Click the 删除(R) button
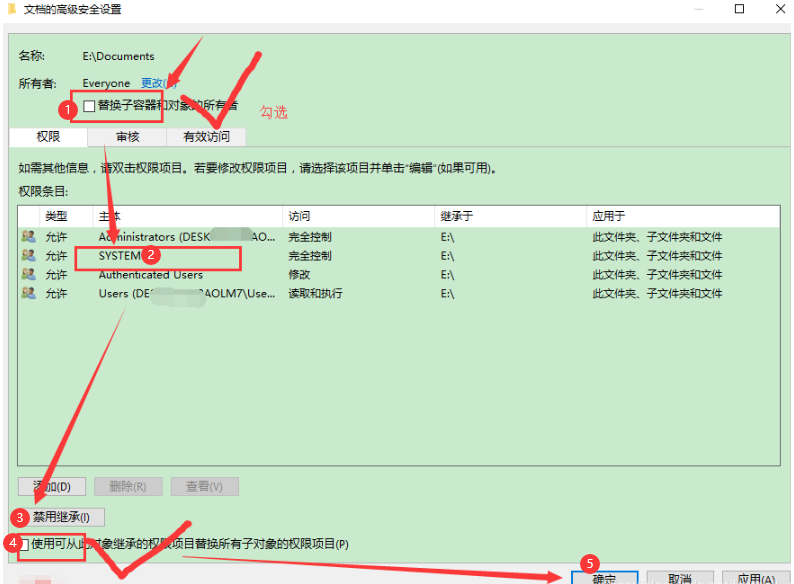The height and width of the screenshot is (584, 794). pos(128,487)
